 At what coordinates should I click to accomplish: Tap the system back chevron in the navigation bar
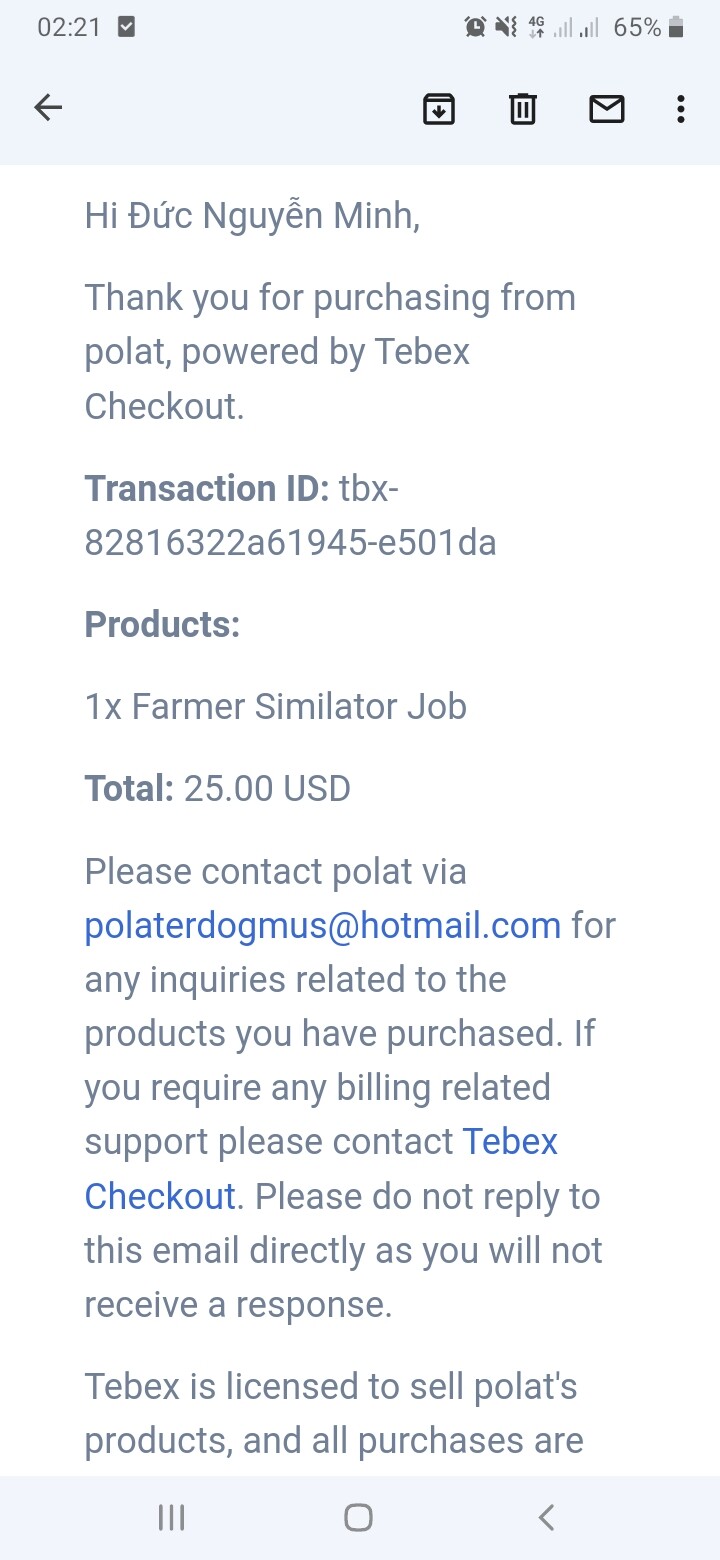click(x=546, y=1518)
